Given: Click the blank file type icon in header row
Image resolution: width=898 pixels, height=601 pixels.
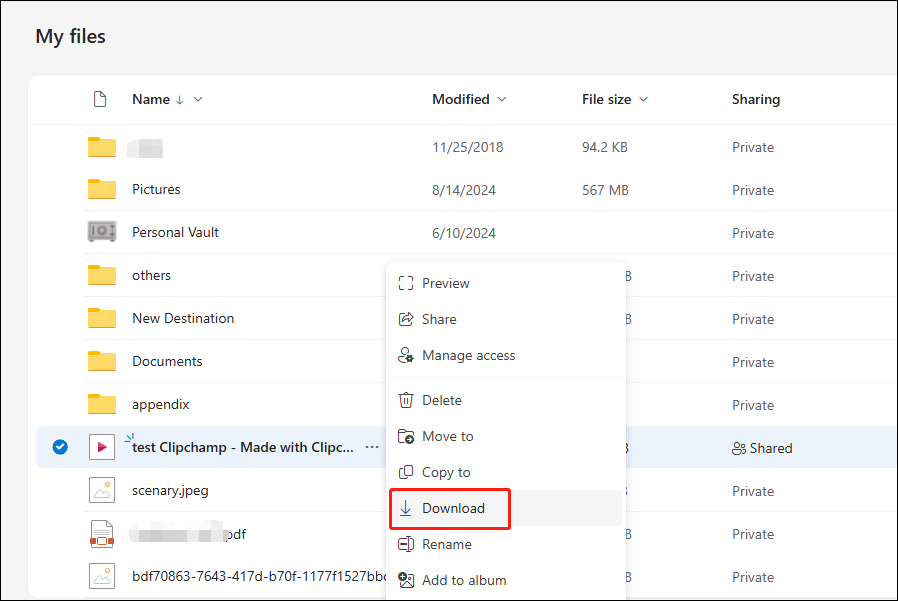Looking at the screenshot, I should (x=99, y=99).
